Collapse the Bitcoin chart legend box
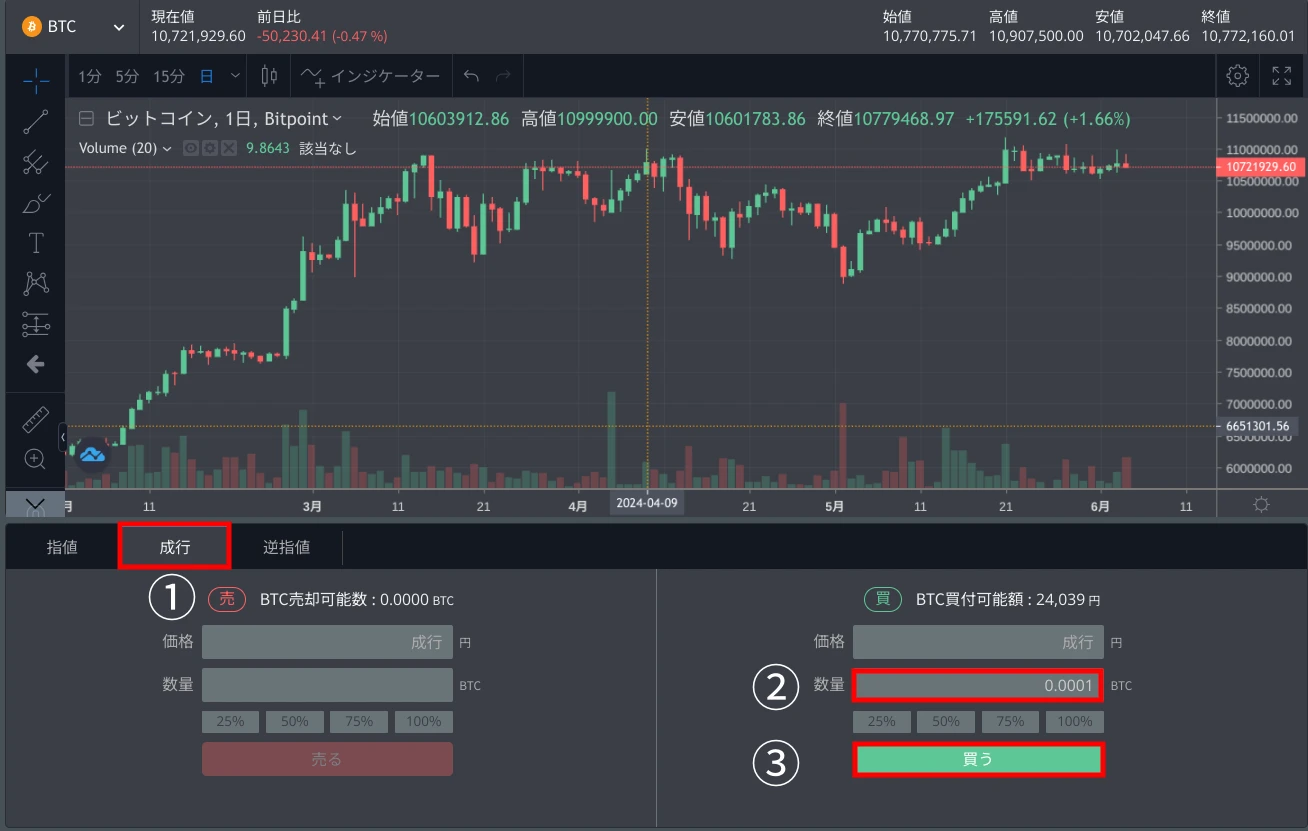Image resolution: width=1308 pixels, height=831 pixels. click(86, 119)
